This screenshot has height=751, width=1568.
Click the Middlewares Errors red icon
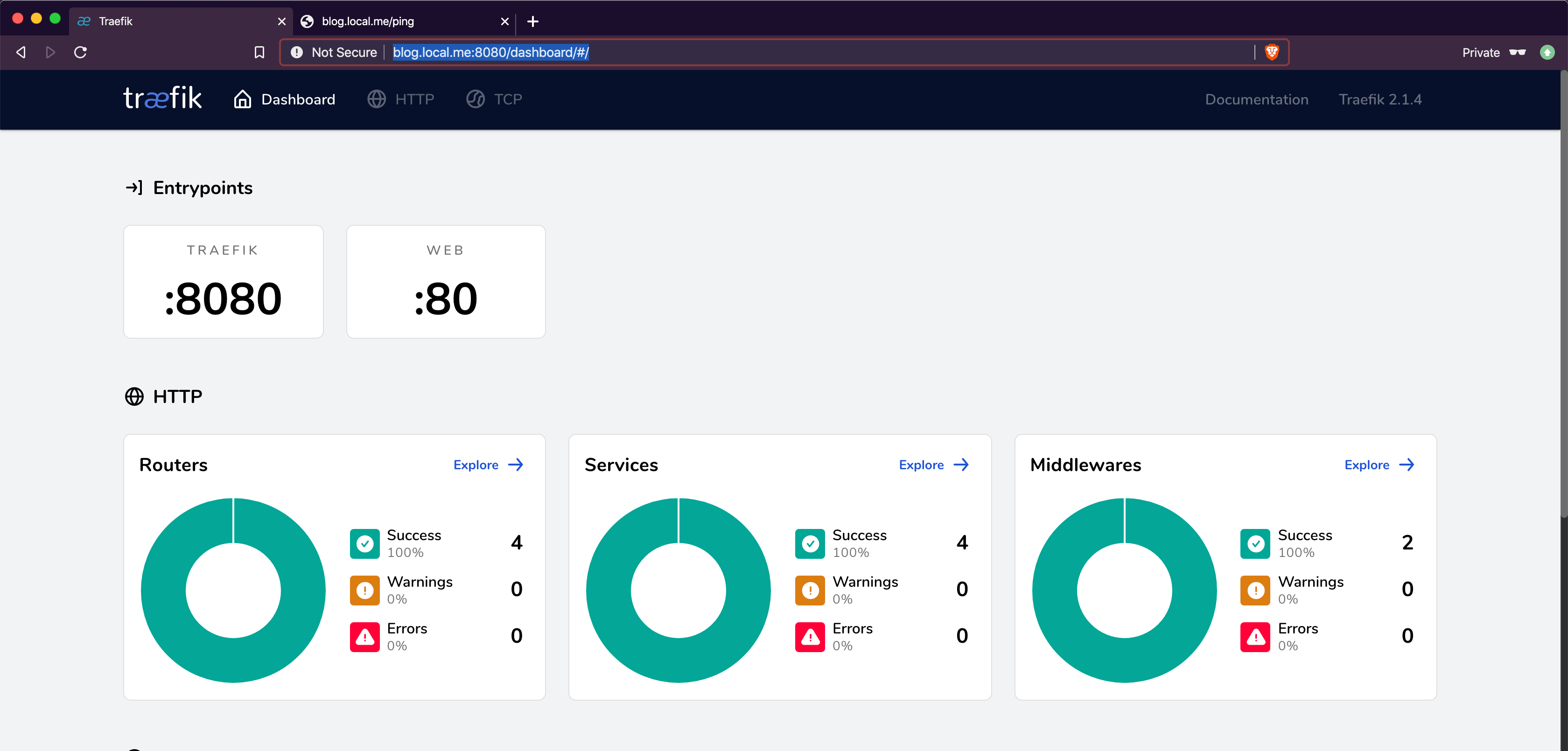click(x=1255, y=637)
